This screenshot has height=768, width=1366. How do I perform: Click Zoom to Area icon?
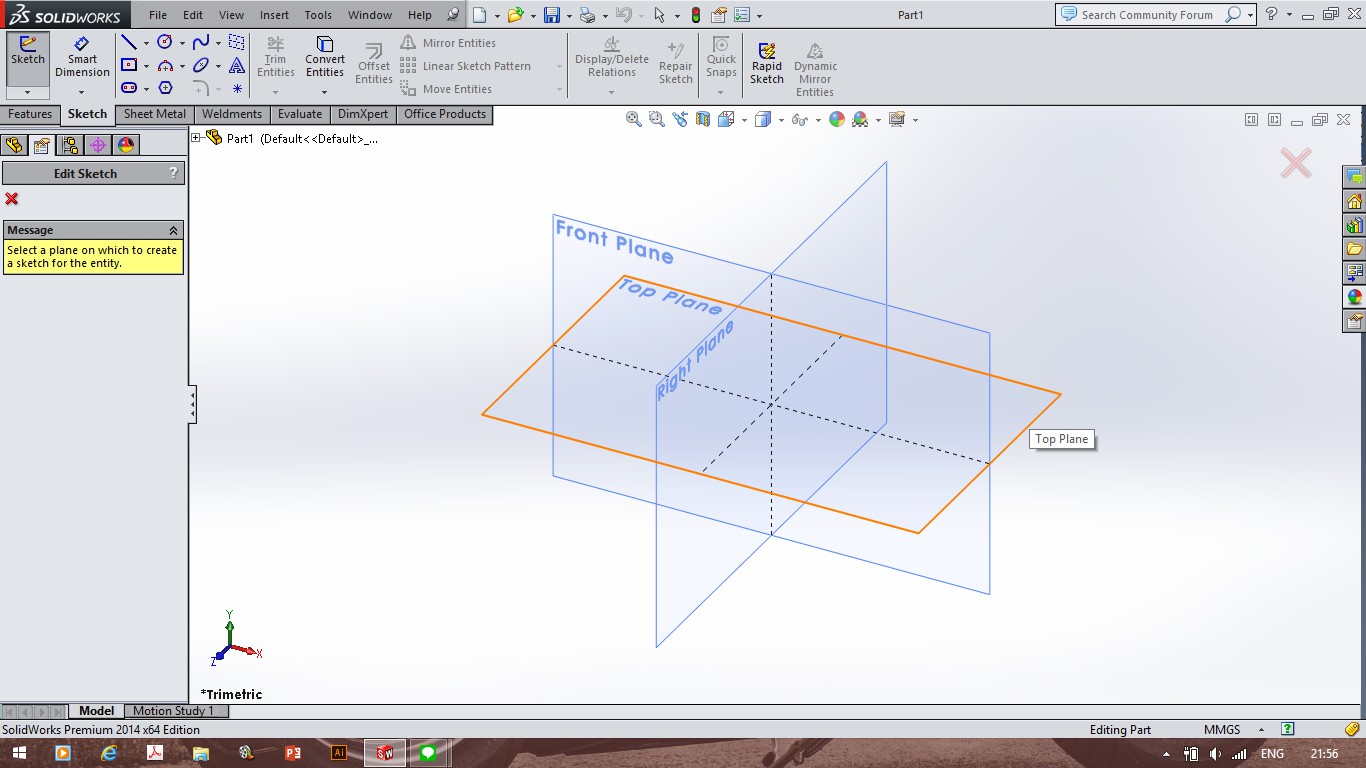[x=656, y=119]
